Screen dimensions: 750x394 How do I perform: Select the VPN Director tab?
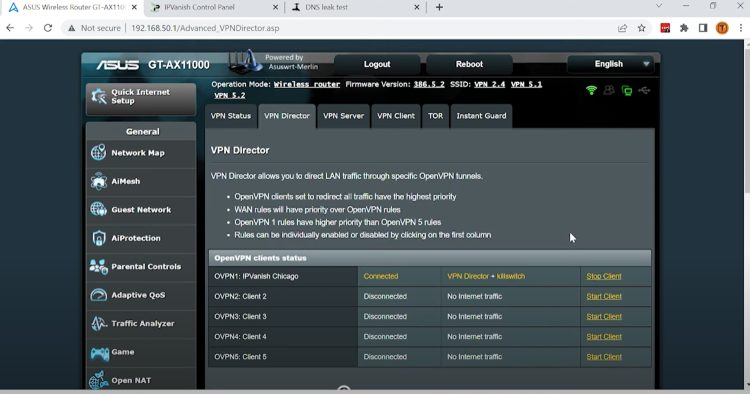(x=287, y=116)
